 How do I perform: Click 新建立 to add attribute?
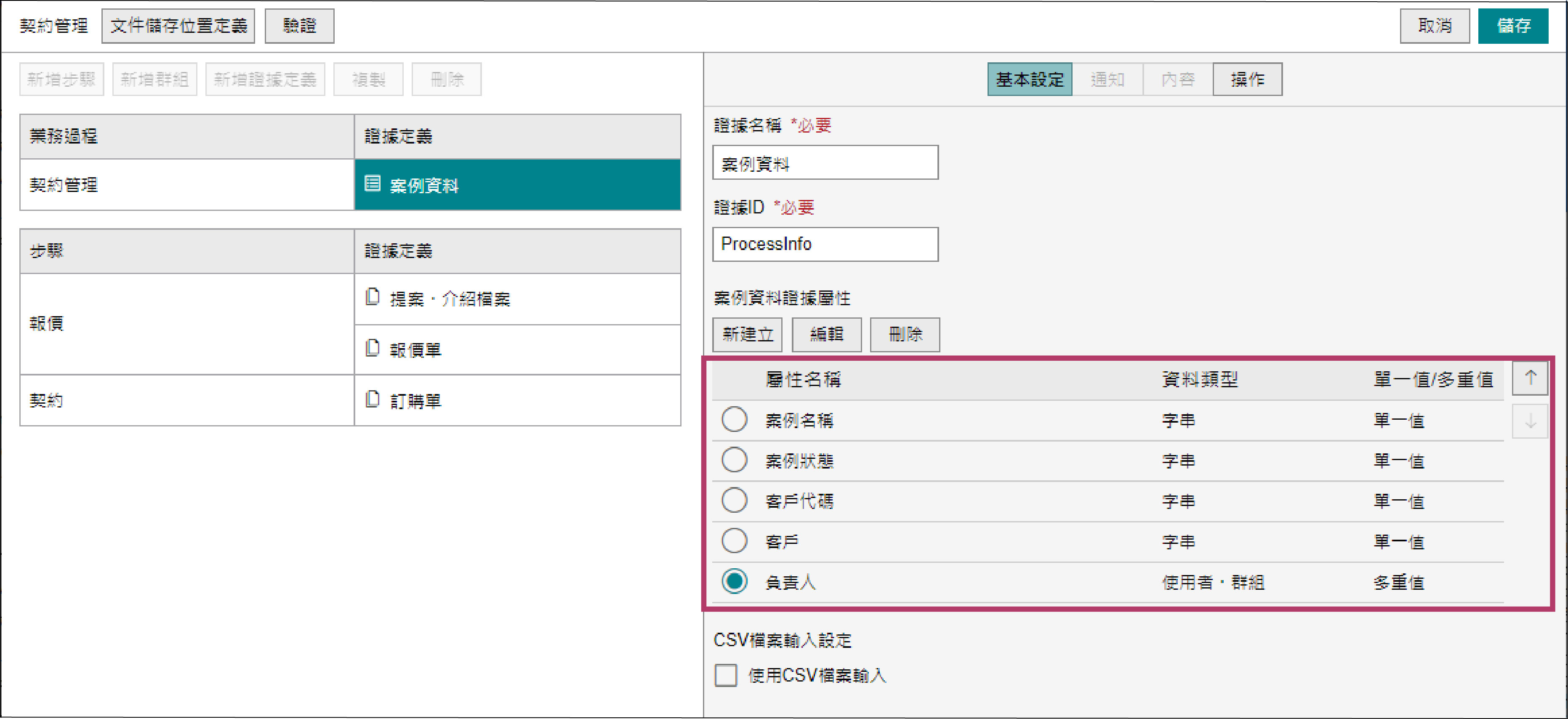click(x=747, y=334)
